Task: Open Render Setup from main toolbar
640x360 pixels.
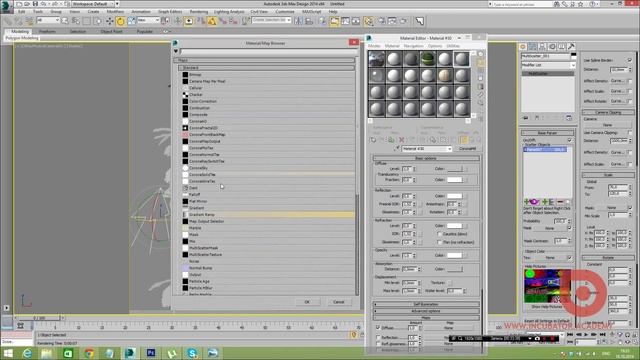Action: pos(381,21)
